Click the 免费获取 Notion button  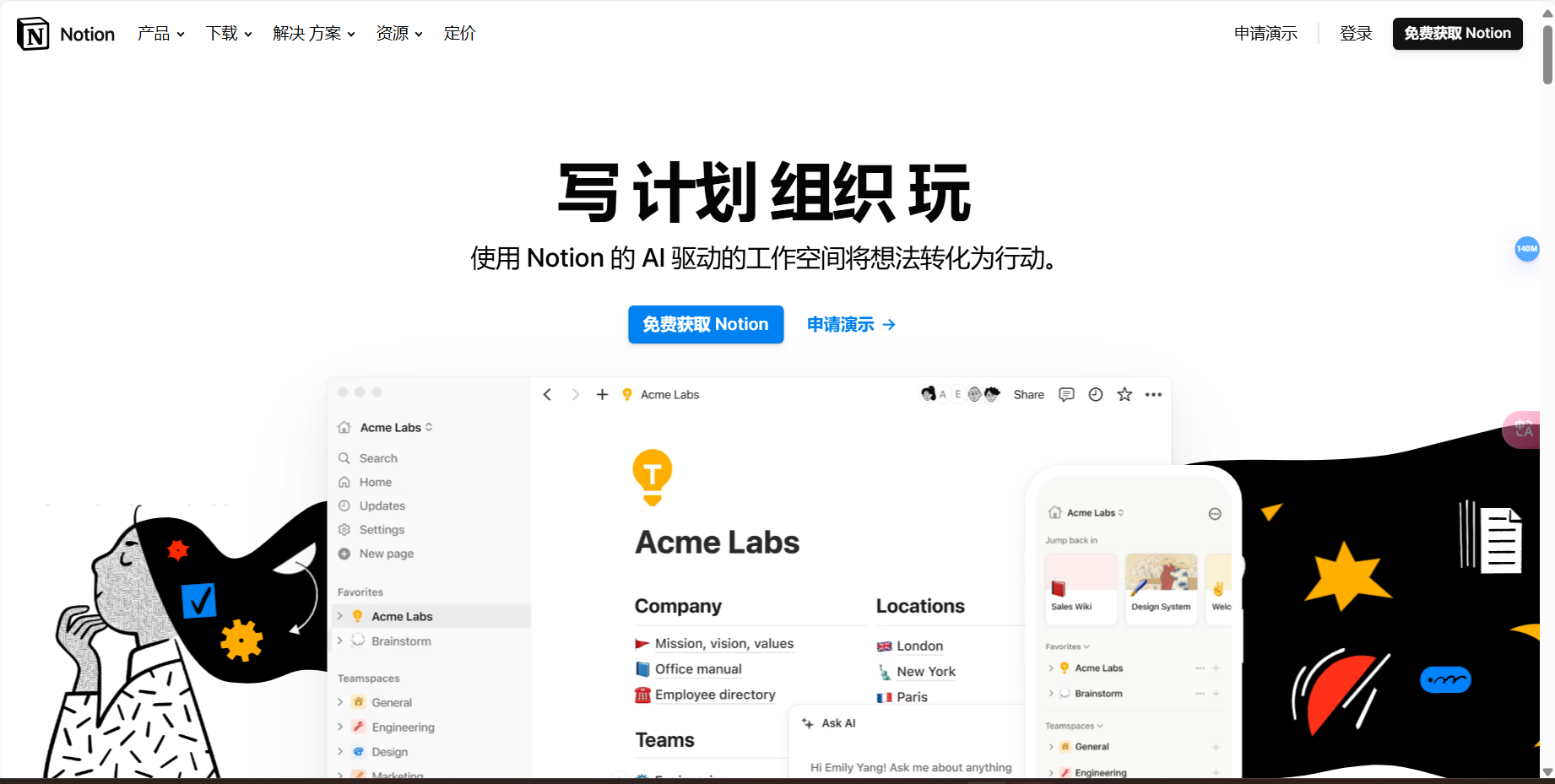(x=706, y=324)
